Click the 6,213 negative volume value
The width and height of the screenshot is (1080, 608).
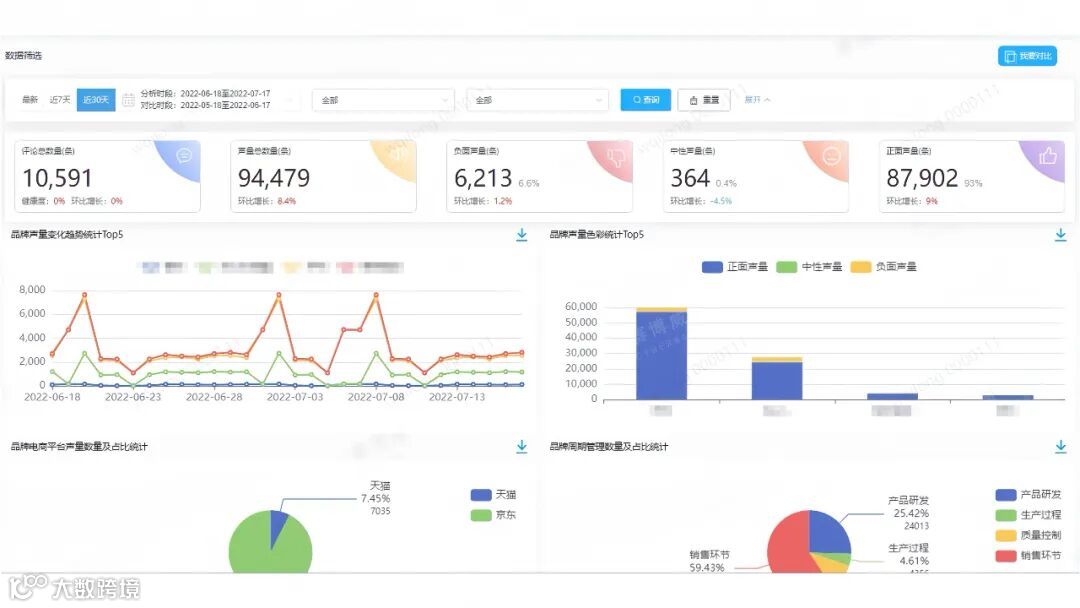(x=483, y=178)
